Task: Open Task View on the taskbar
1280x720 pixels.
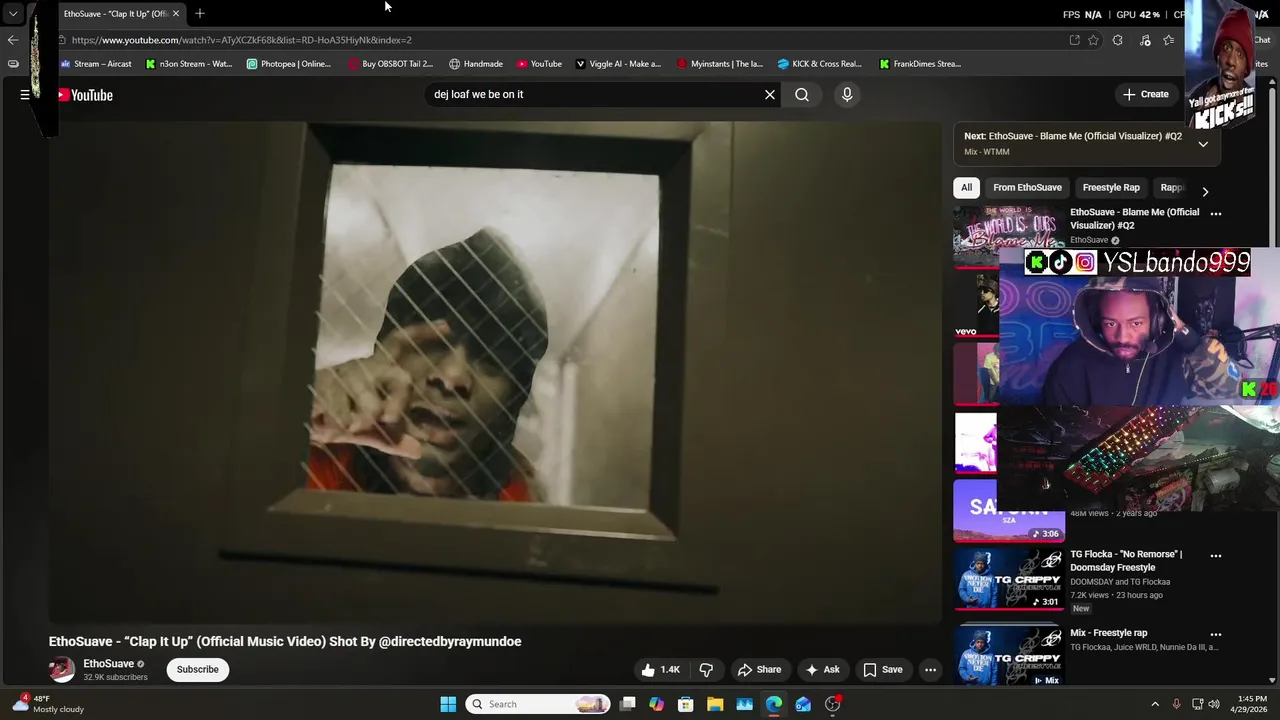Action: tap(627, 704)
